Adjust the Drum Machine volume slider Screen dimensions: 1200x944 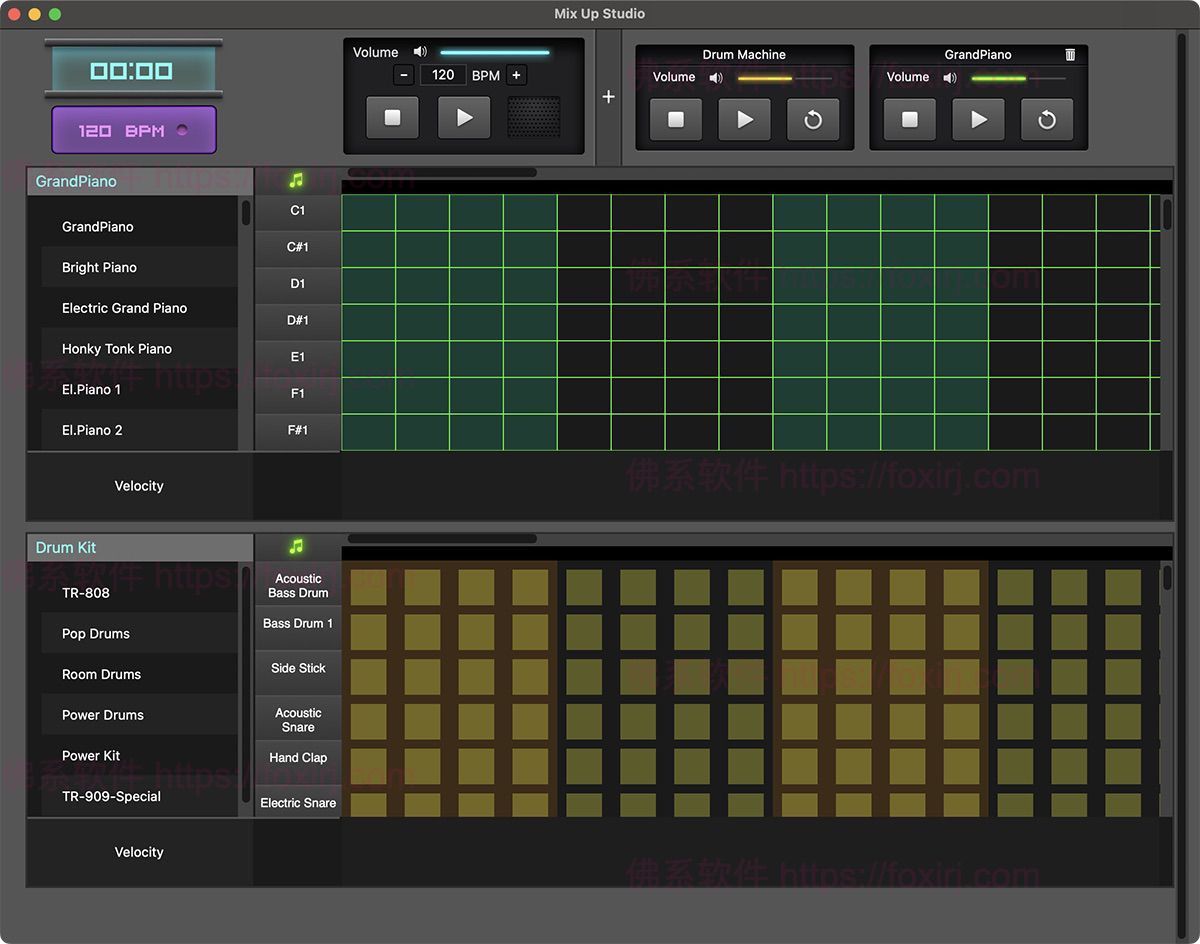[784, 78]
